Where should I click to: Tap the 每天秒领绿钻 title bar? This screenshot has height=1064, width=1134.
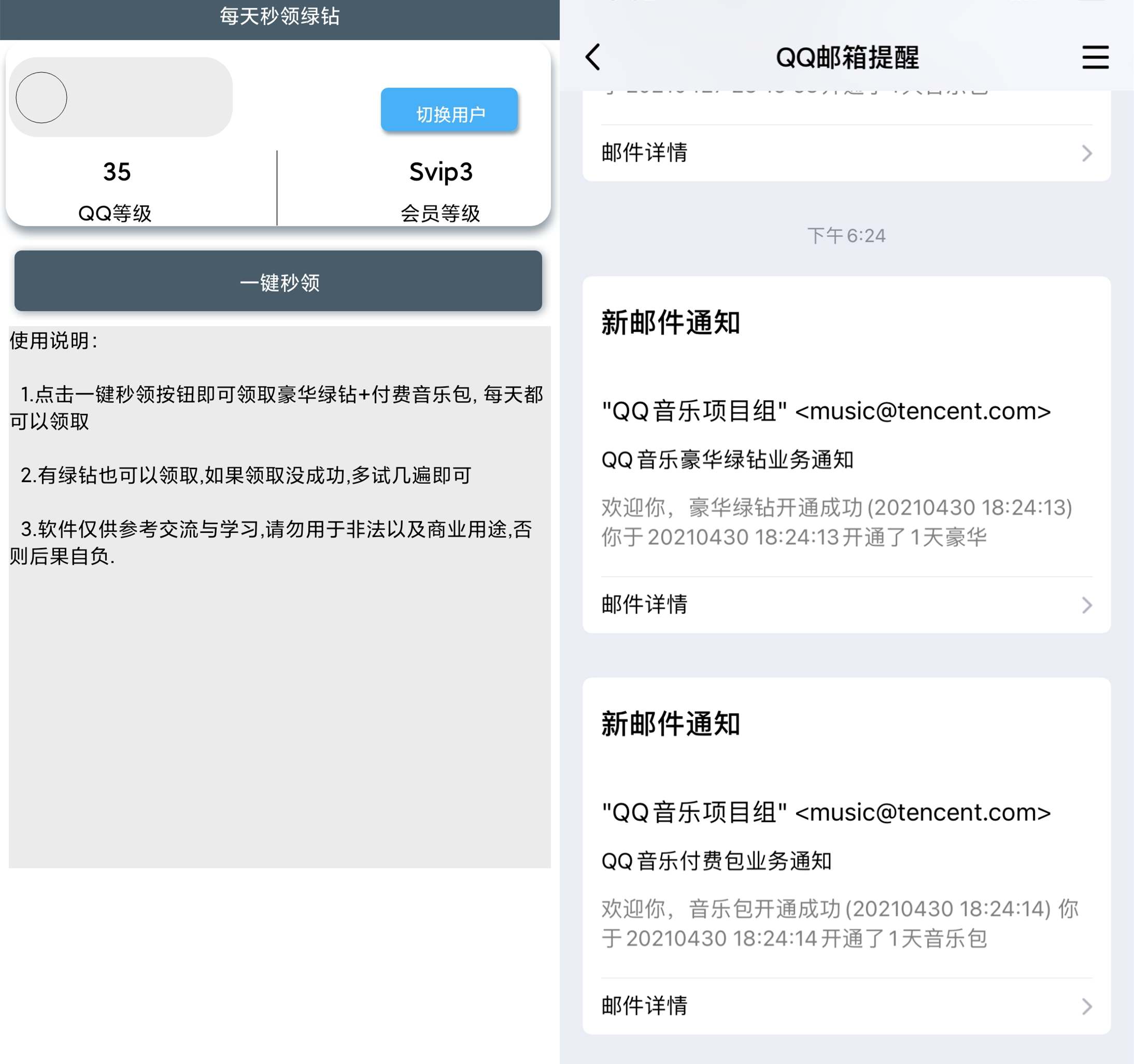tap(279, 17)
